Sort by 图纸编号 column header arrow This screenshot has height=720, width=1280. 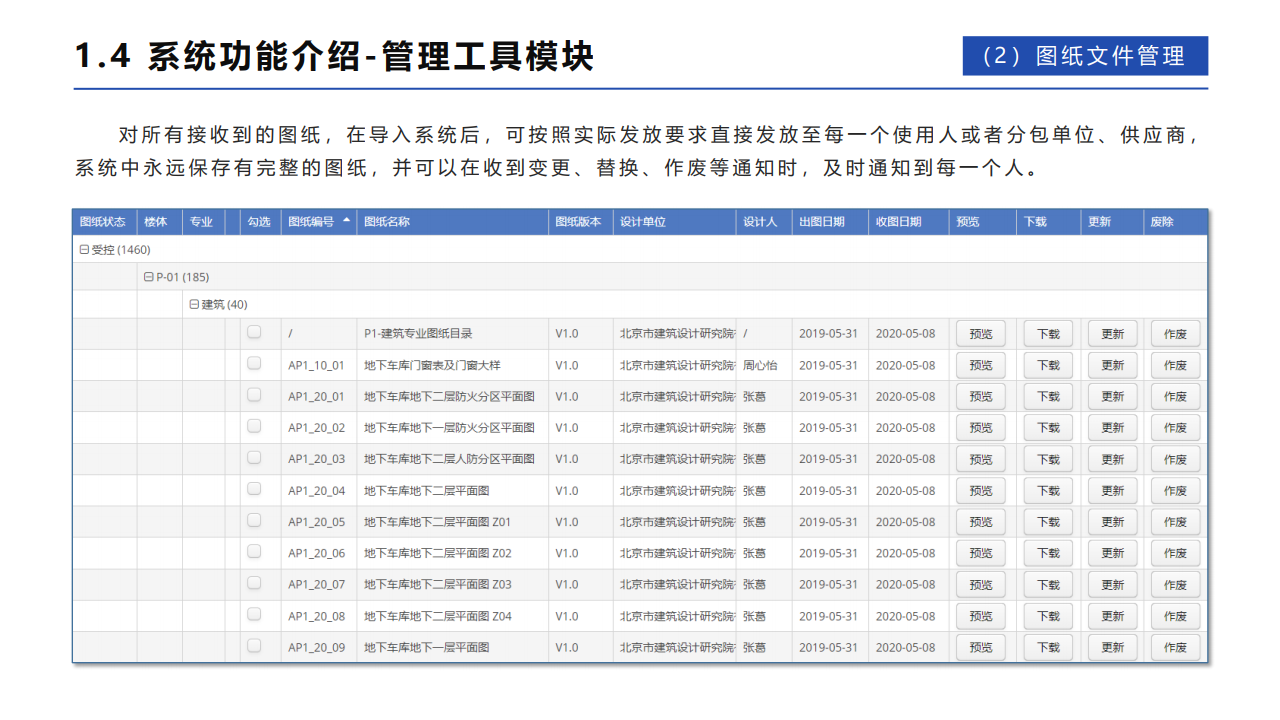click(x=346, y=221)
